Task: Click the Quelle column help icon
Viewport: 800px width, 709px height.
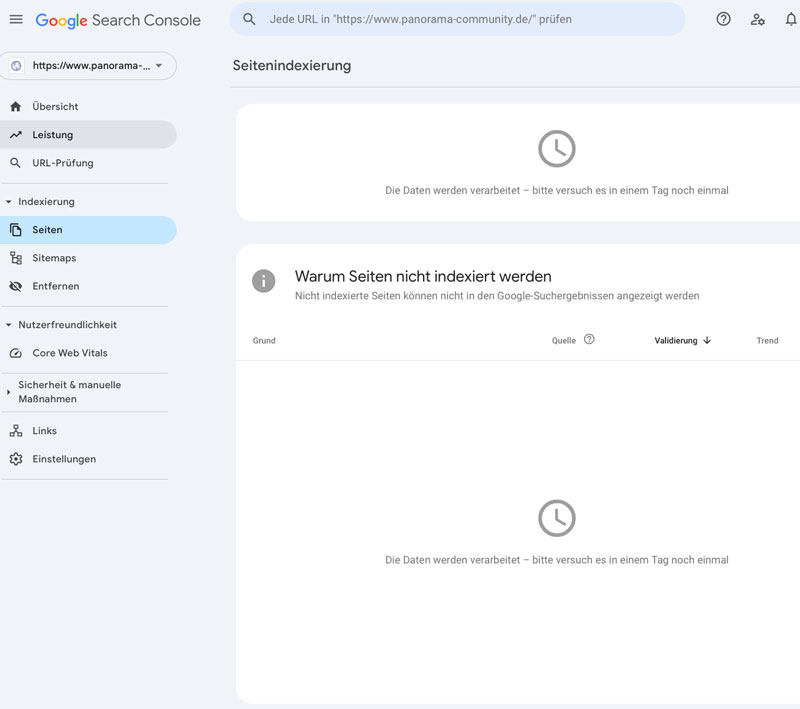Action: (589, 340)
